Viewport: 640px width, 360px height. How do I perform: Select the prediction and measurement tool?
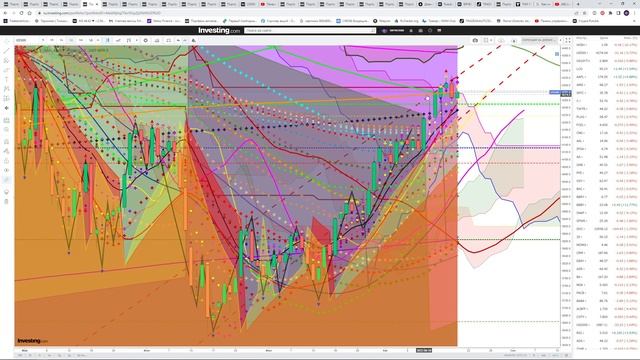point(6,98)
